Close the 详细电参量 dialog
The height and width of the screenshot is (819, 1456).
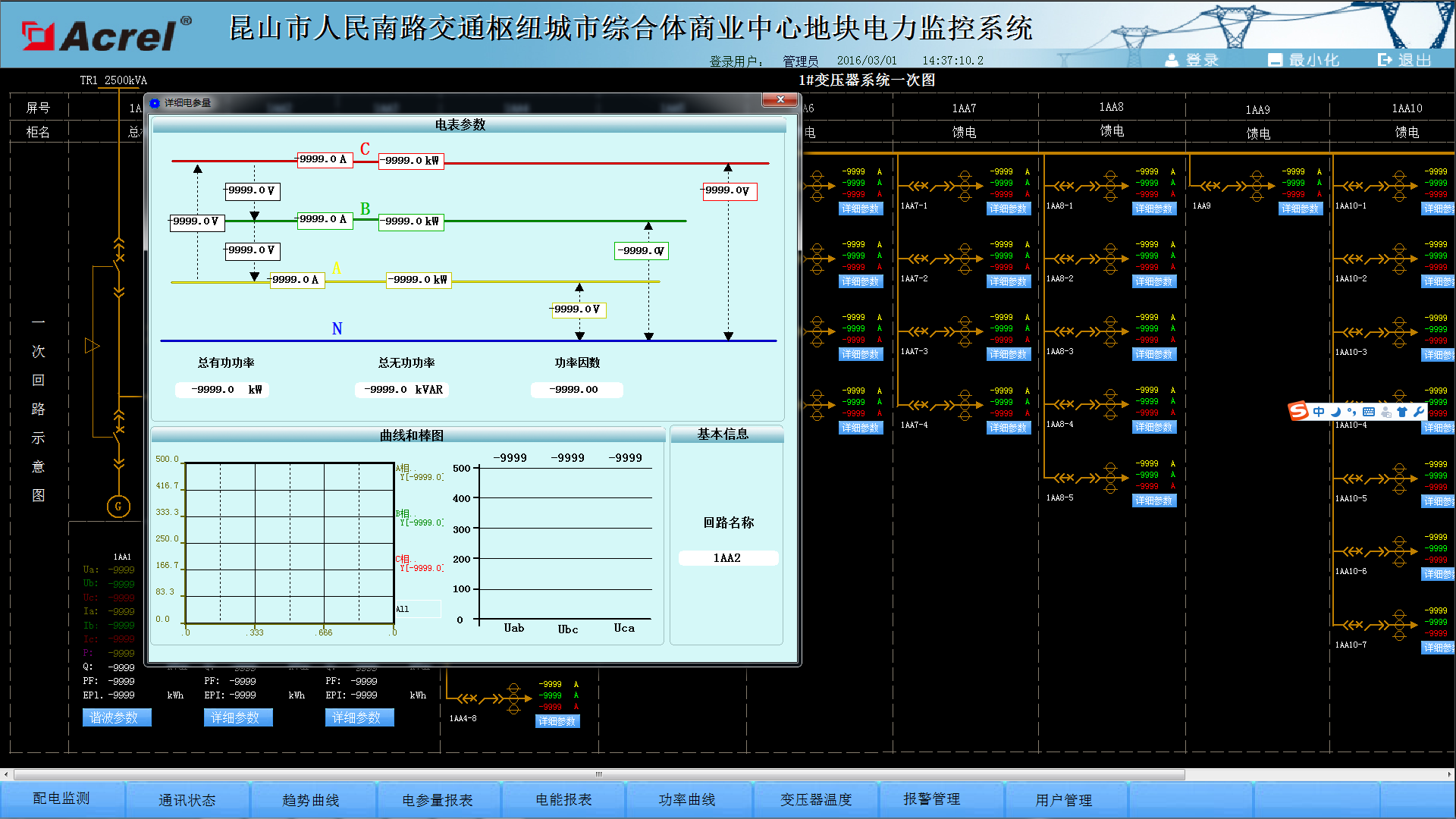780,100
